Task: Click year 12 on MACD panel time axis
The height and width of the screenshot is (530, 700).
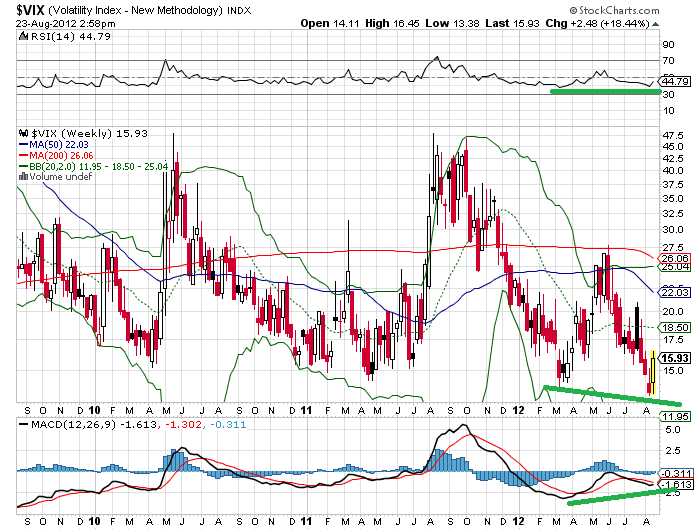Action: click(518, 521)
